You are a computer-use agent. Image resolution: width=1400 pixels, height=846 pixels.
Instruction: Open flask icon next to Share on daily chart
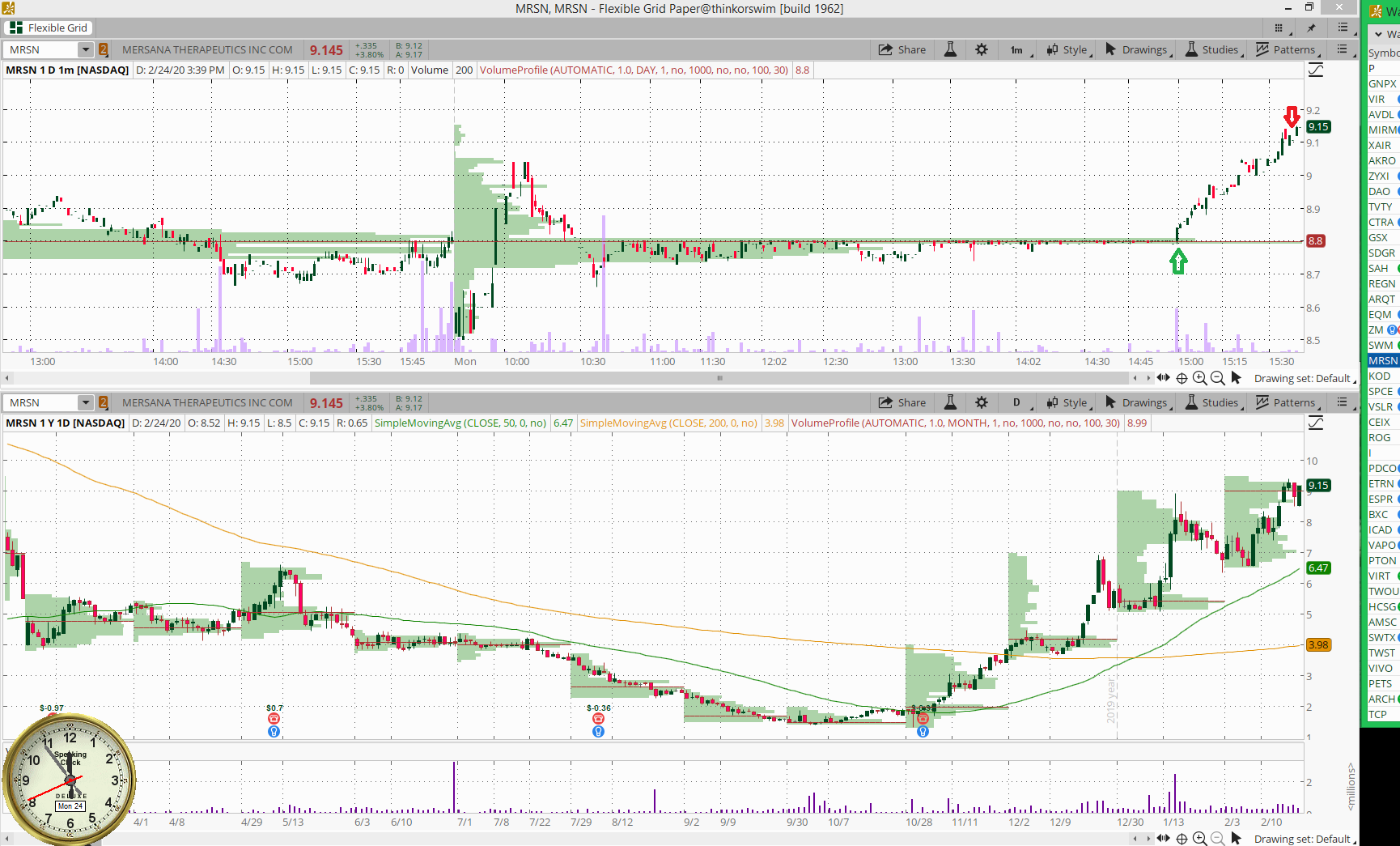coord(951,402)
